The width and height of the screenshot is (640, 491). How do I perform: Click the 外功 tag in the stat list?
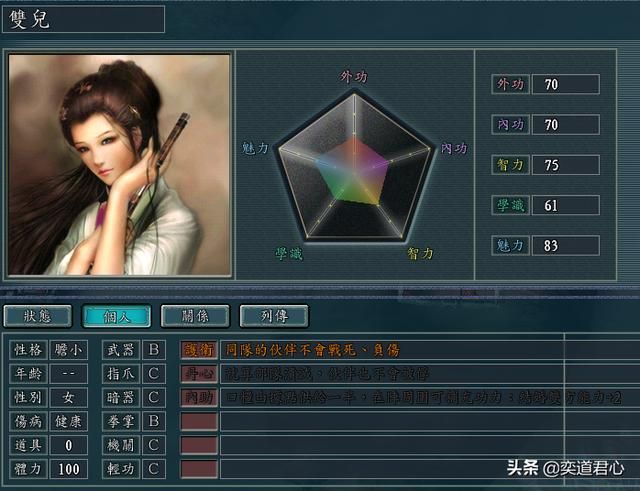pyautogui.click(x=510, y=84)
